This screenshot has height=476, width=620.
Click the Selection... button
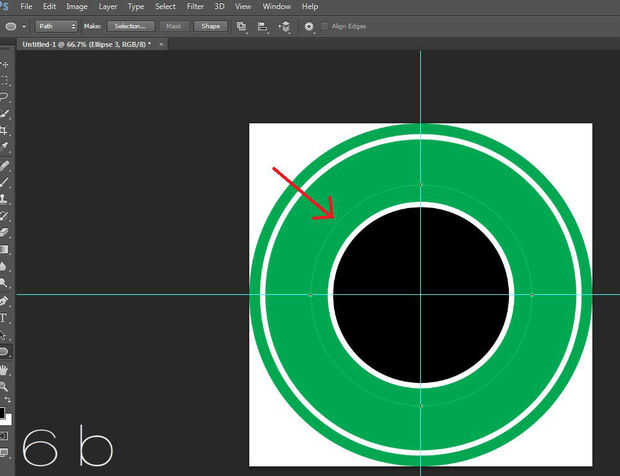pyautogui.click(x=133, y=26)
